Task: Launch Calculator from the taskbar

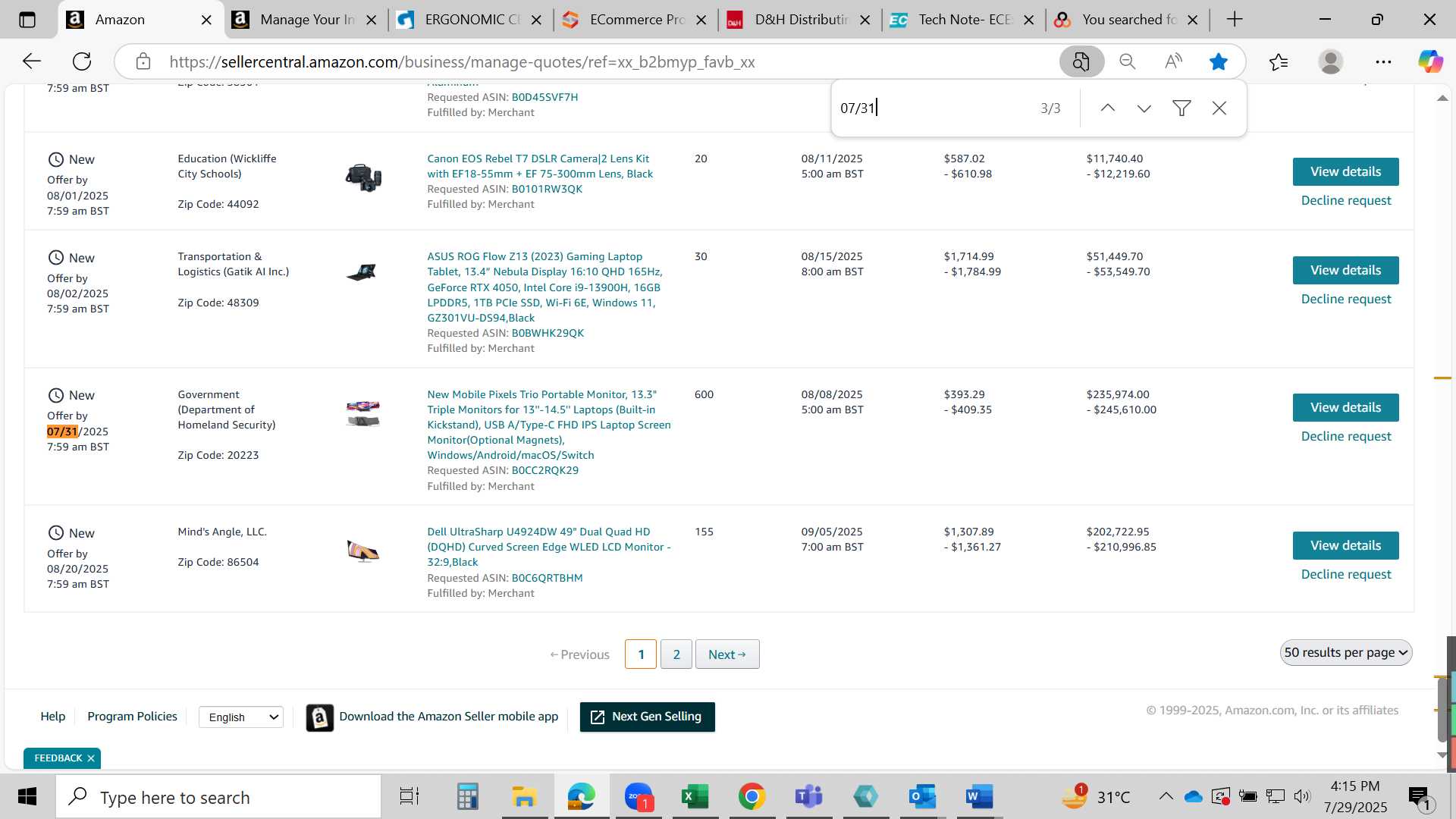Action: click(x=467, y=797)
